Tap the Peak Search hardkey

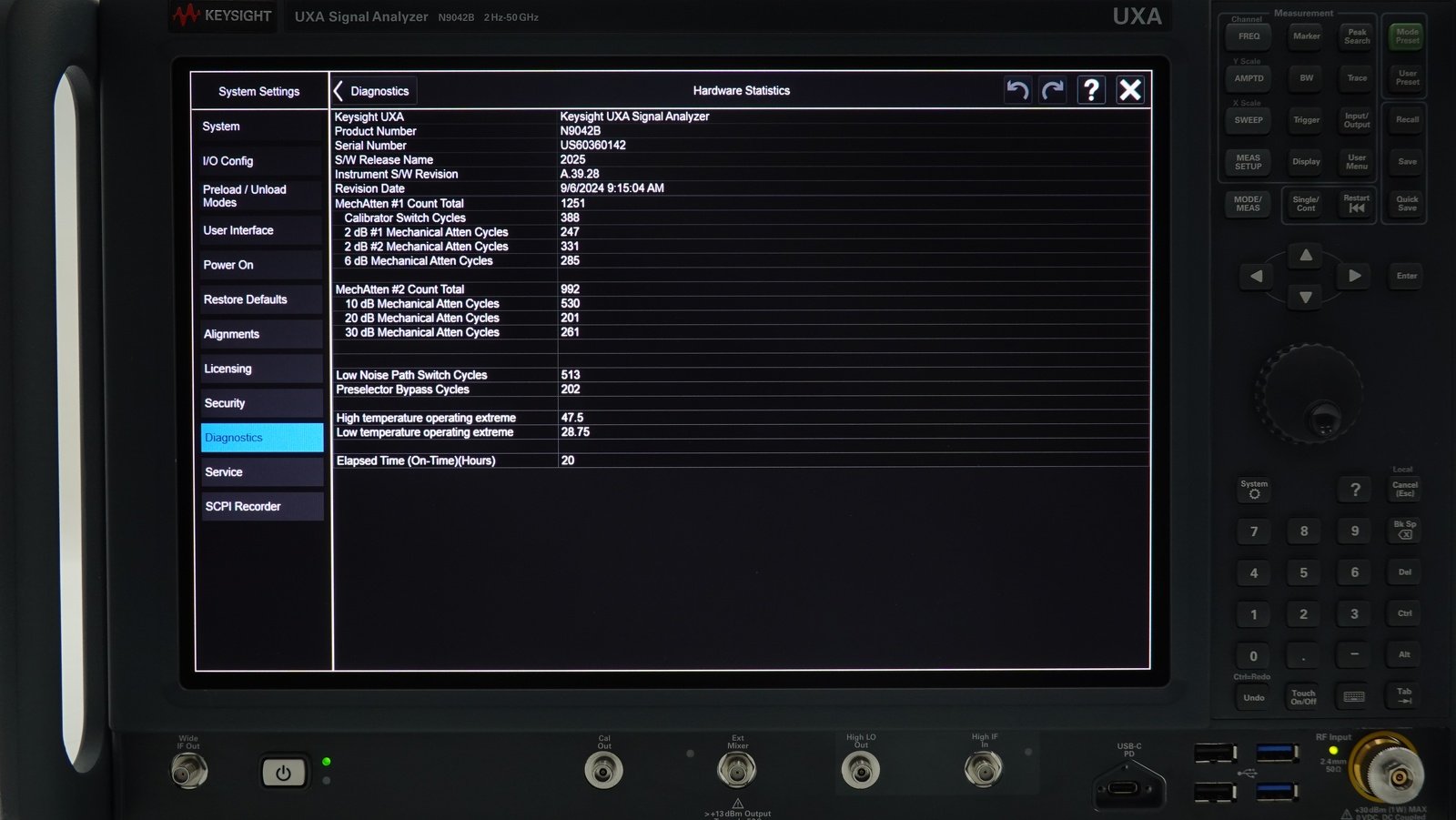(x=1357, y=36)
